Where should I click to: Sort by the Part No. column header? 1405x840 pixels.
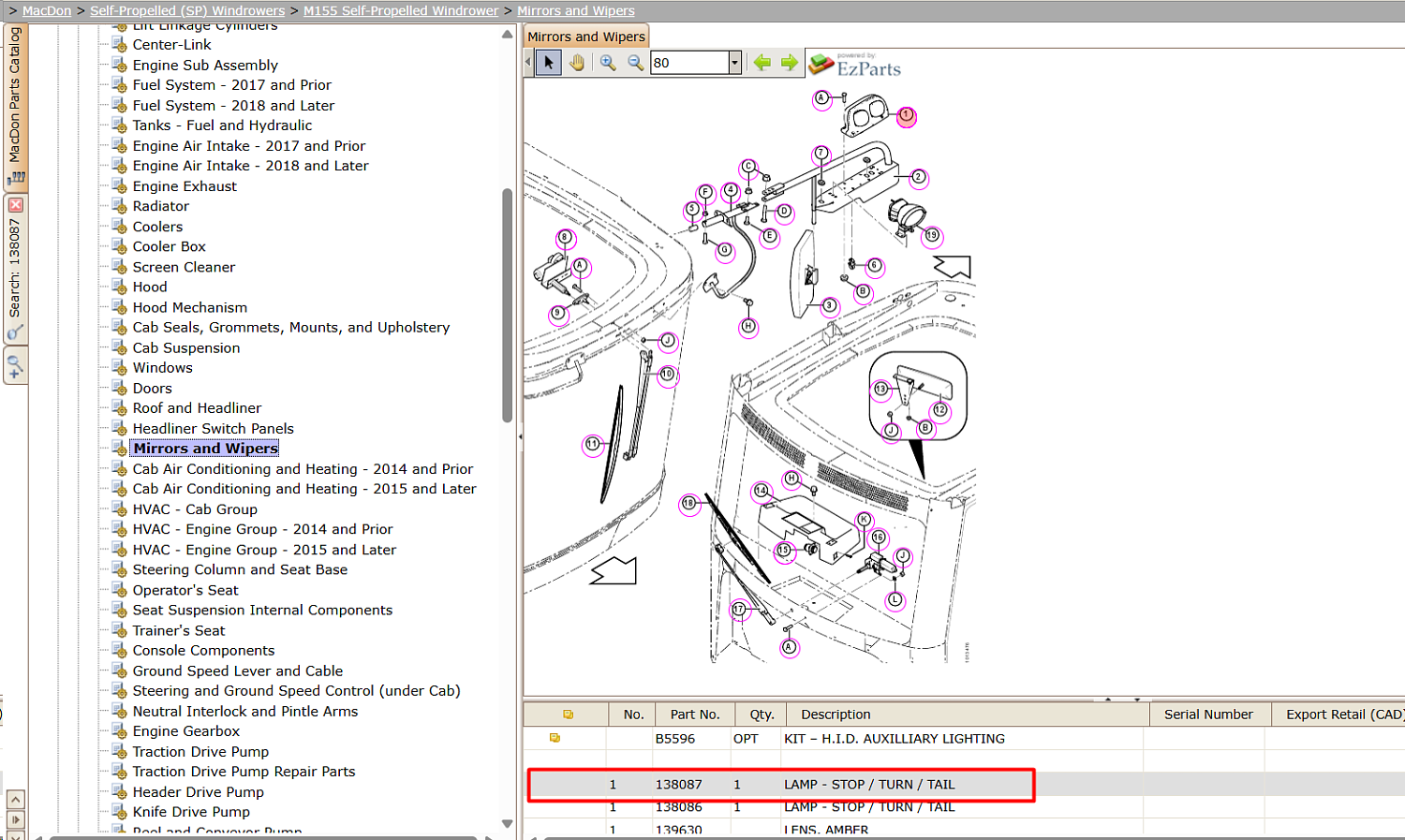695,715
